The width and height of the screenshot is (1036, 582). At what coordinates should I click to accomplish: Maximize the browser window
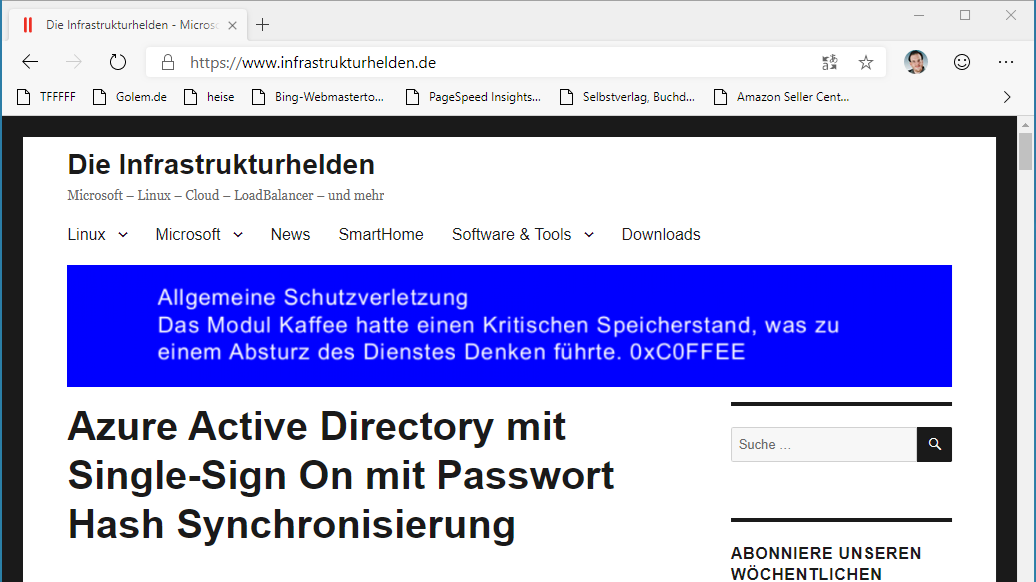[x=965, y=15]
